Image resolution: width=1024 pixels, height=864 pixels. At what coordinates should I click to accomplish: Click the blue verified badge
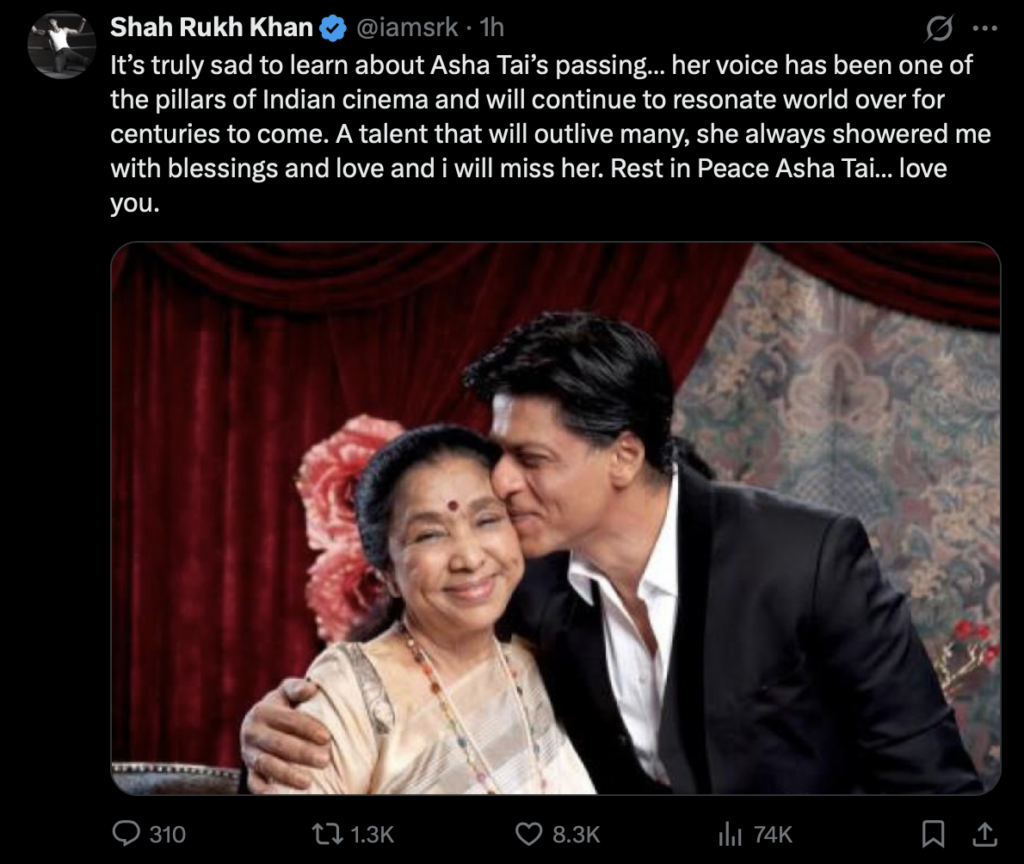333,29
